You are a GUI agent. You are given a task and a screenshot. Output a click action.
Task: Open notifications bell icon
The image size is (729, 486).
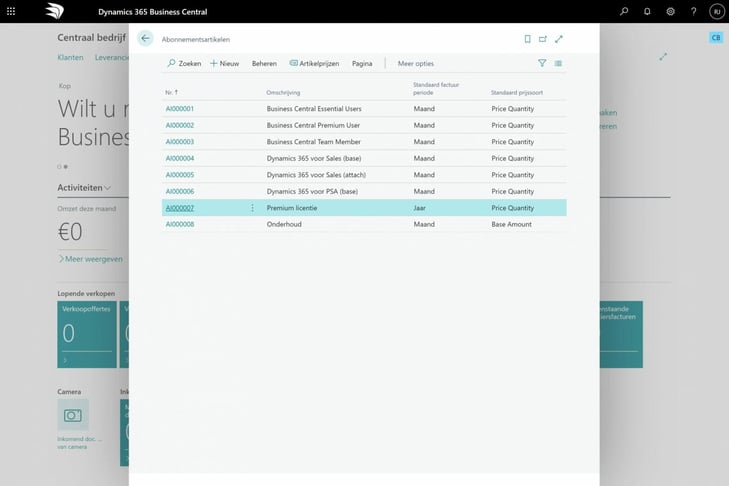[647, 11]
